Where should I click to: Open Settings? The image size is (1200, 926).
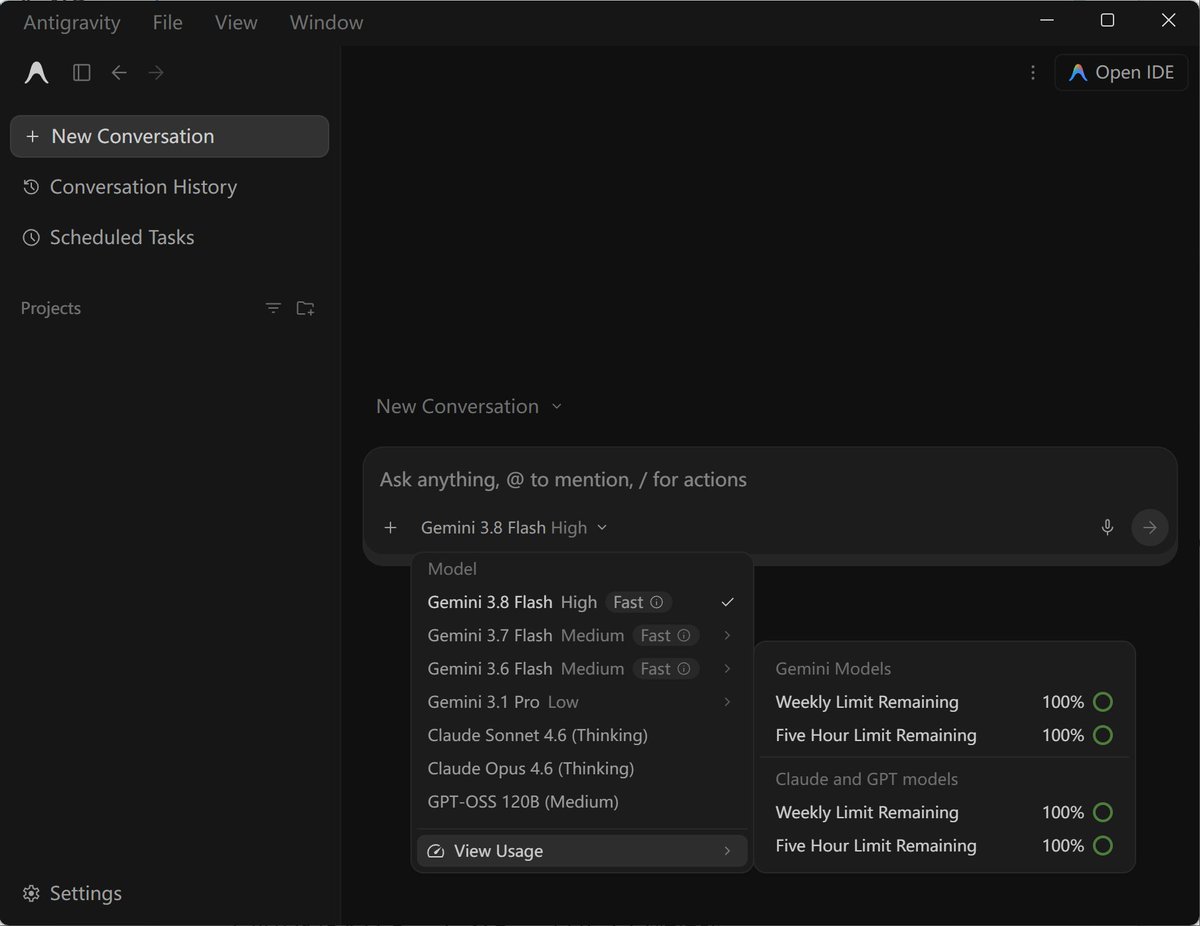coord(72,893)
